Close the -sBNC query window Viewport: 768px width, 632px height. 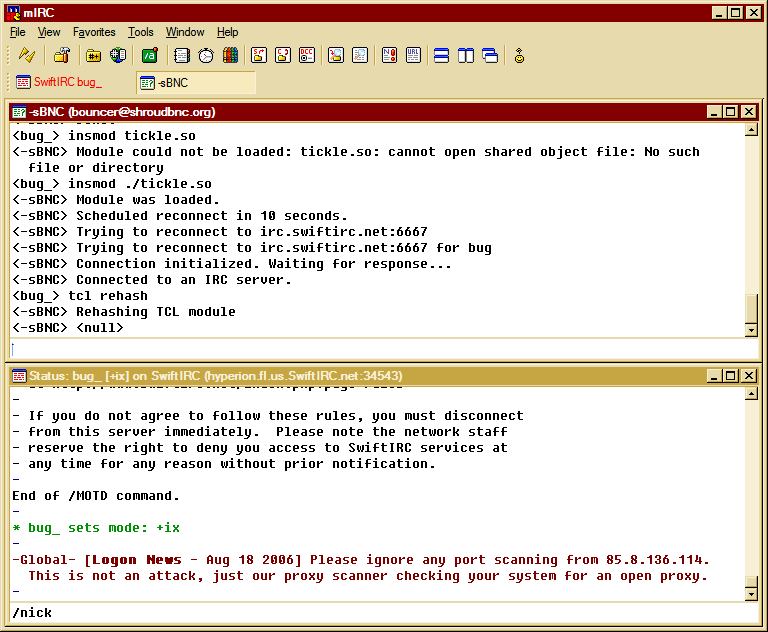749,112
